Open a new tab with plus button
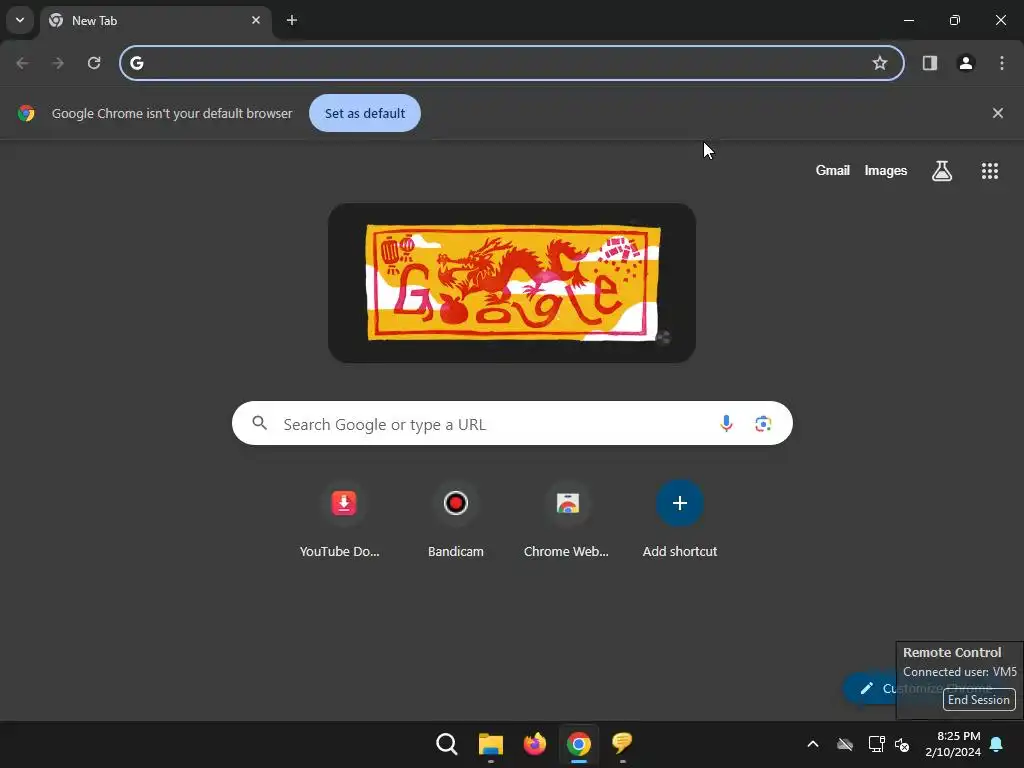 click(292, 20)
